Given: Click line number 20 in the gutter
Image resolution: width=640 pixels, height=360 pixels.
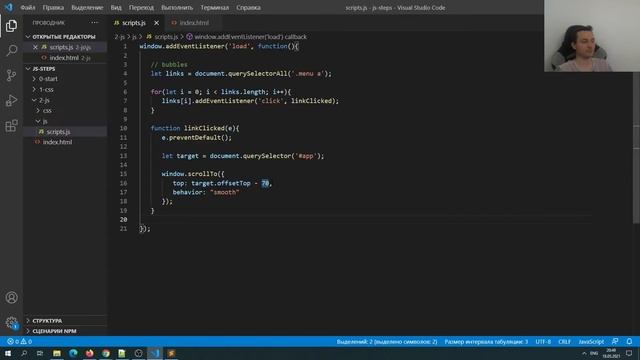Looking at the screenshot, I should click(123, 220).
